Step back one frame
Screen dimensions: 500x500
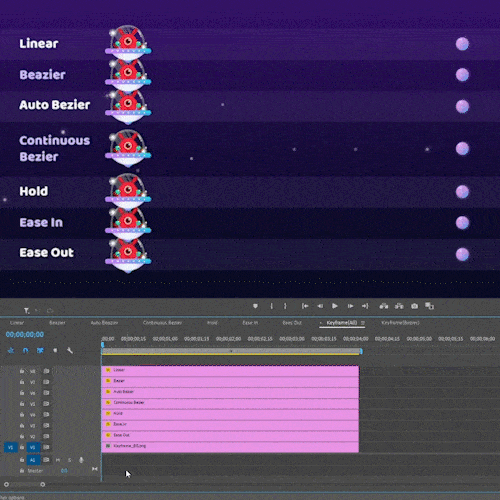point(320,306)
